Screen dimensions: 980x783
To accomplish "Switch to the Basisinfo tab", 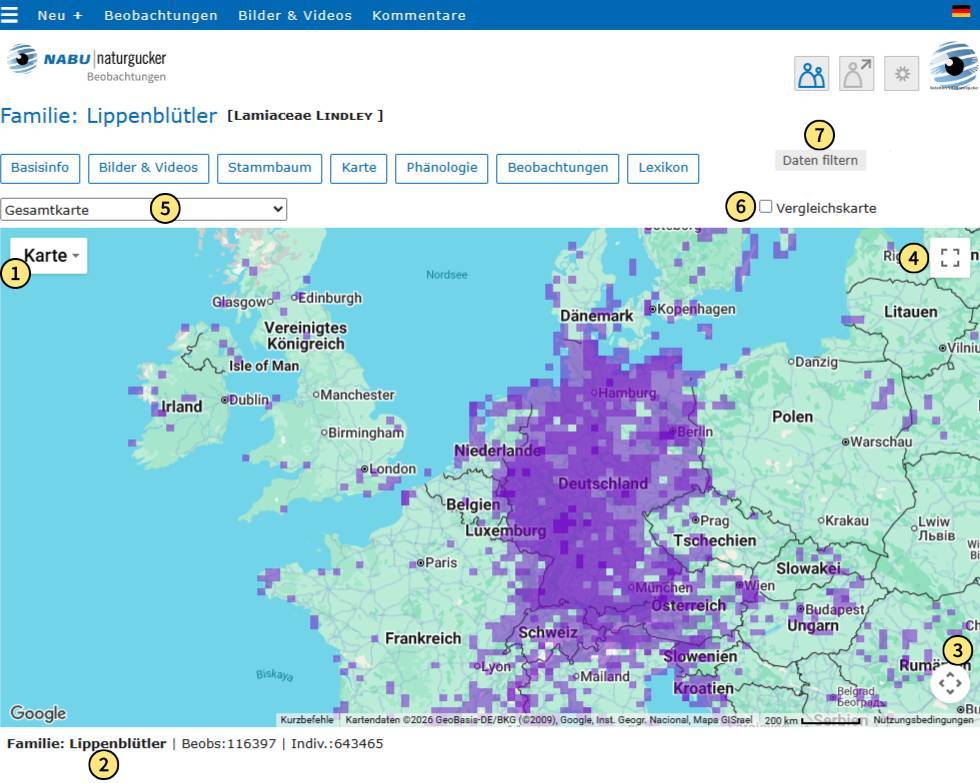I will pyautogui.click(x=40, y=168).
